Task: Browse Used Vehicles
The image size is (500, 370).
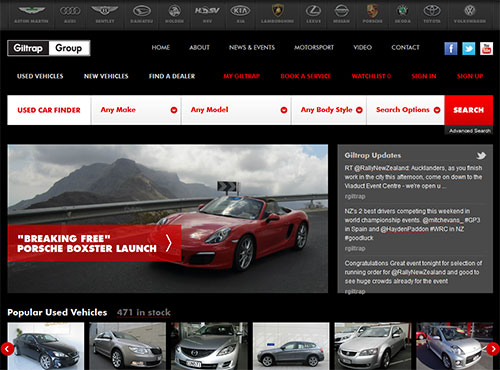Action: (x=40, y=76)
